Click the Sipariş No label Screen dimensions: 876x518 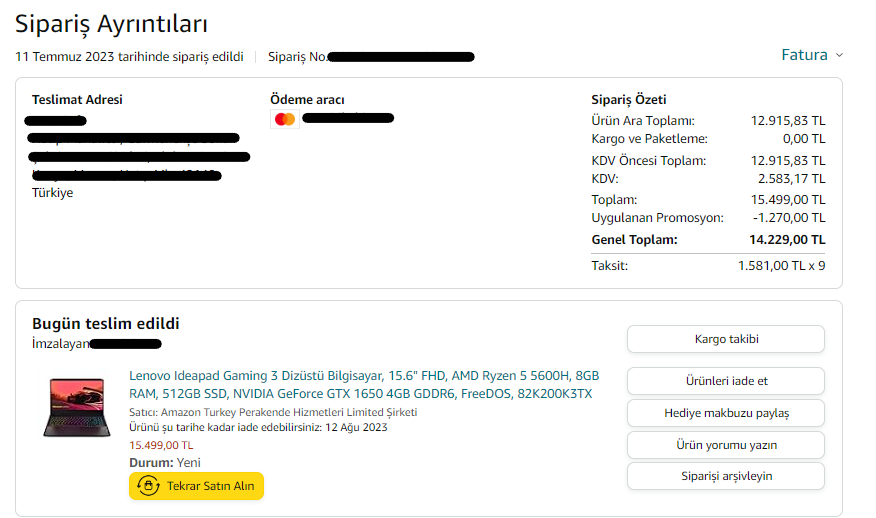pos(297,57)
